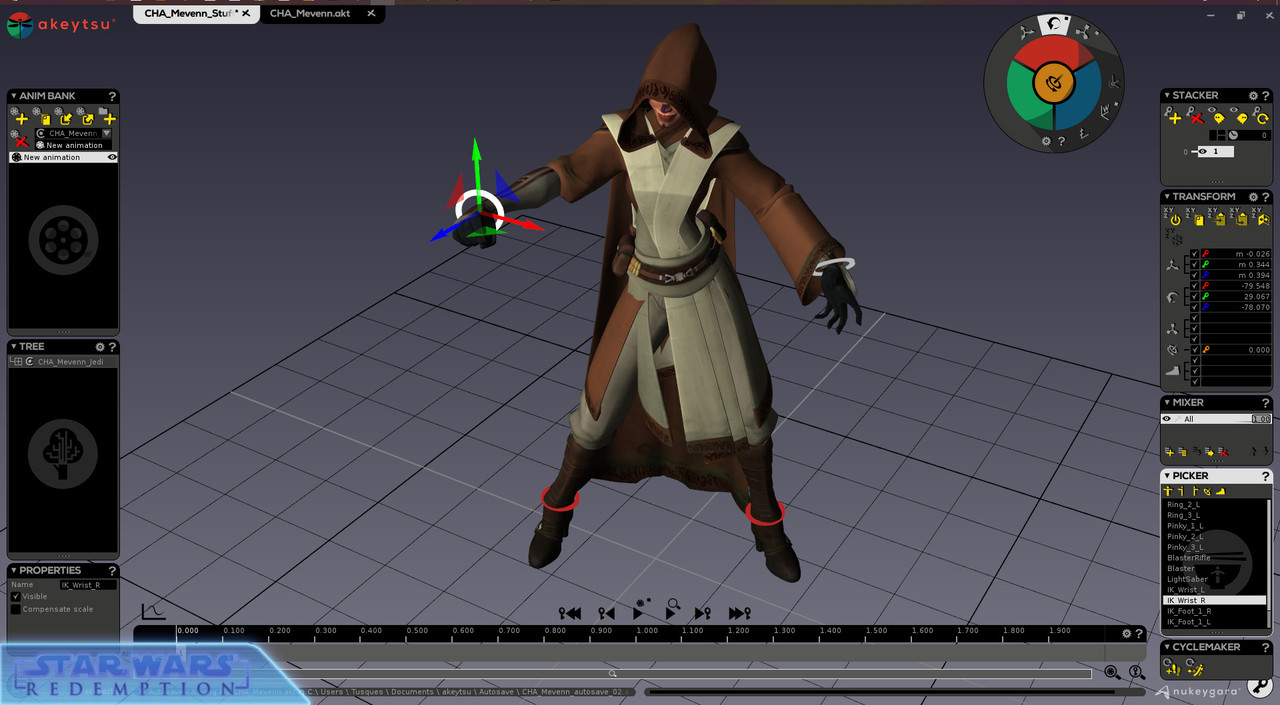The width and height of the screenshot is (1280, 705).
Task: Collapse the PROPERTIES panel
Action: click(14, 570)
